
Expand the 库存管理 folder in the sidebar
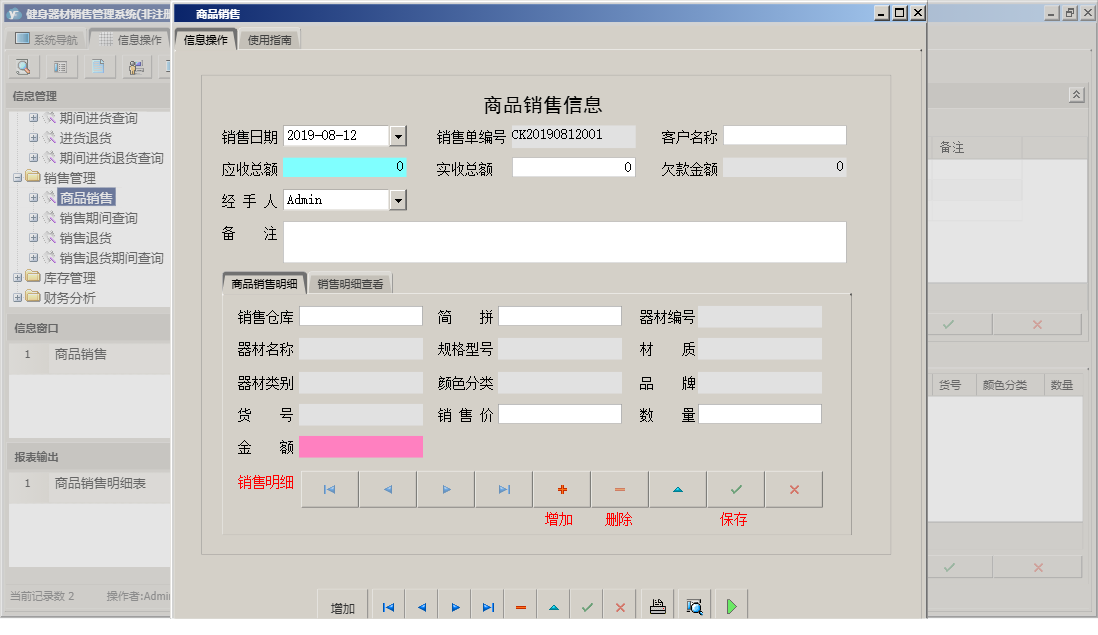click(17, 278)
